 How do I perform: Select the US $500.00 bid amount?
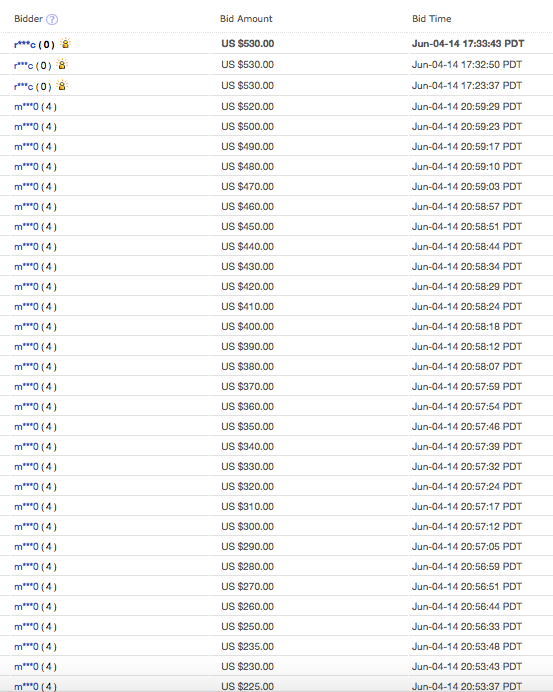tap(248, 127)
